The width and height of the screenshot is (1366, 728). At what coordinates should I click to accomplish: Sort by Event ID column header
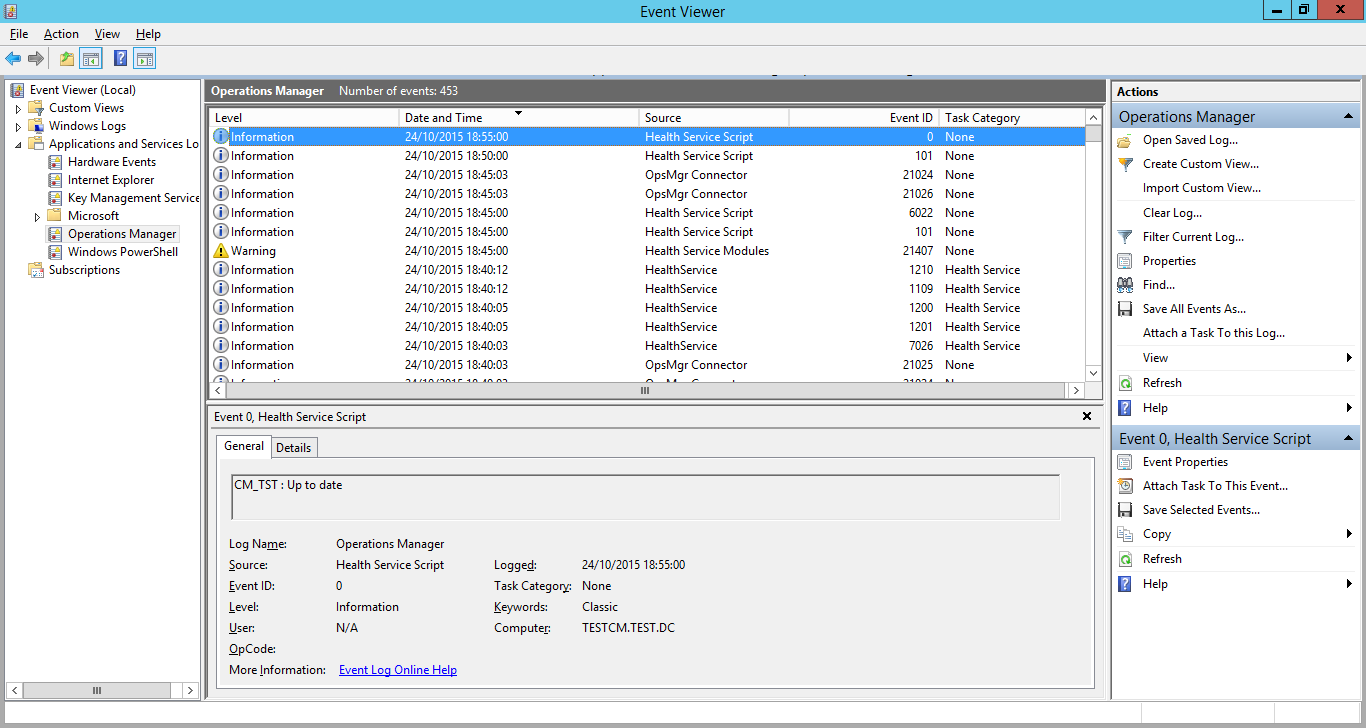click(x=864, y=118)
